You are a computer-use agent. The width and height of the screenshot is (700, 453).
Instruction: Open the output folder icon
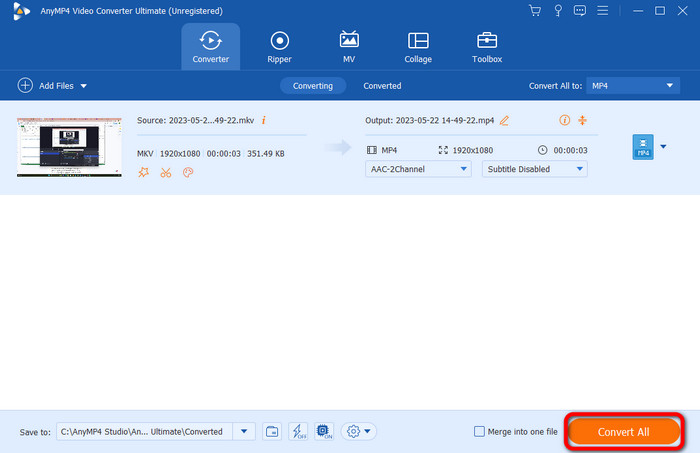[x=272, y=432]
